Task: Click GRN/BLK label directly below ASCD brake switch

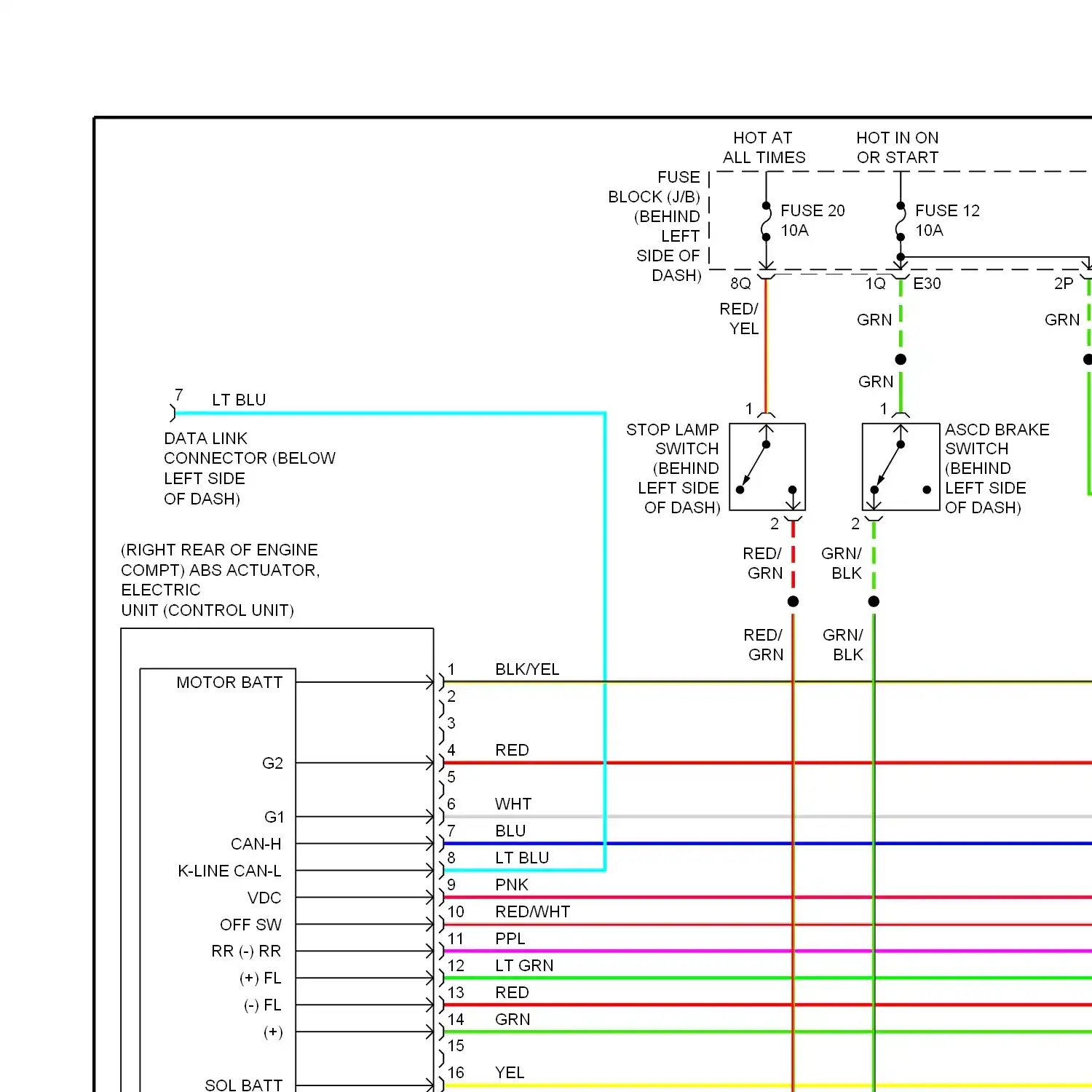Action: pyautogui.click(x=842, y=563)
